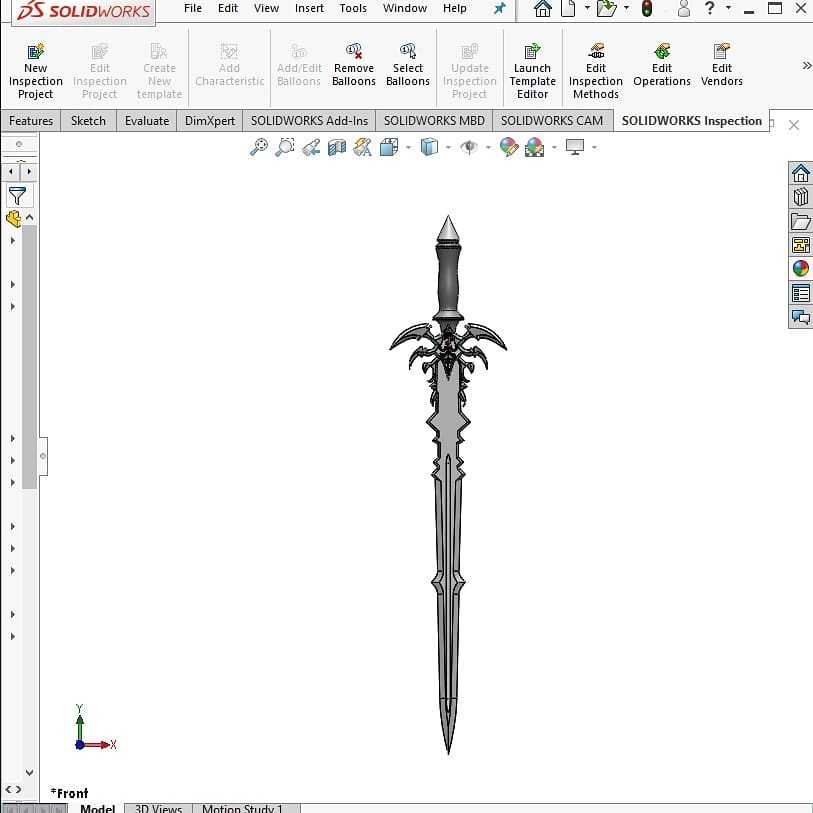Click Remove Balloons tool

coord(354,65)
